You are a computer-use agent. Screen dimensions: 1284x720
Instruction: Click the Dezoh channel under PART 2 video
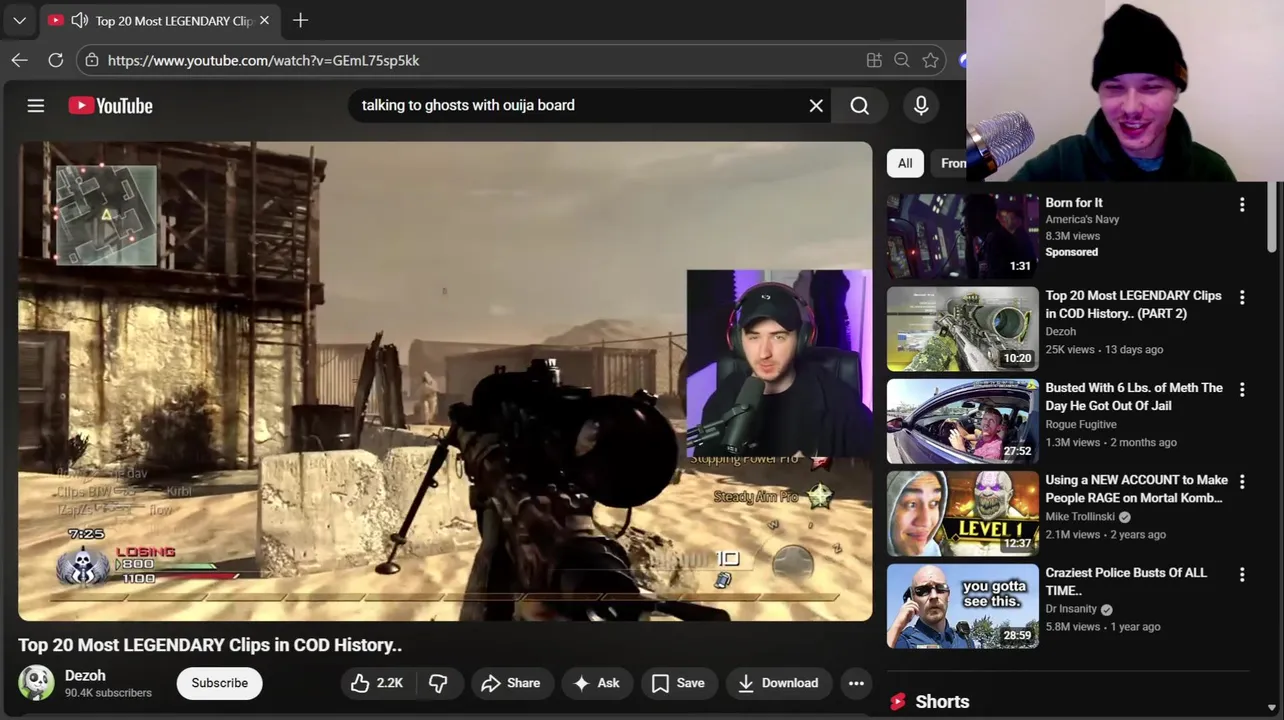pos(1061,331)
